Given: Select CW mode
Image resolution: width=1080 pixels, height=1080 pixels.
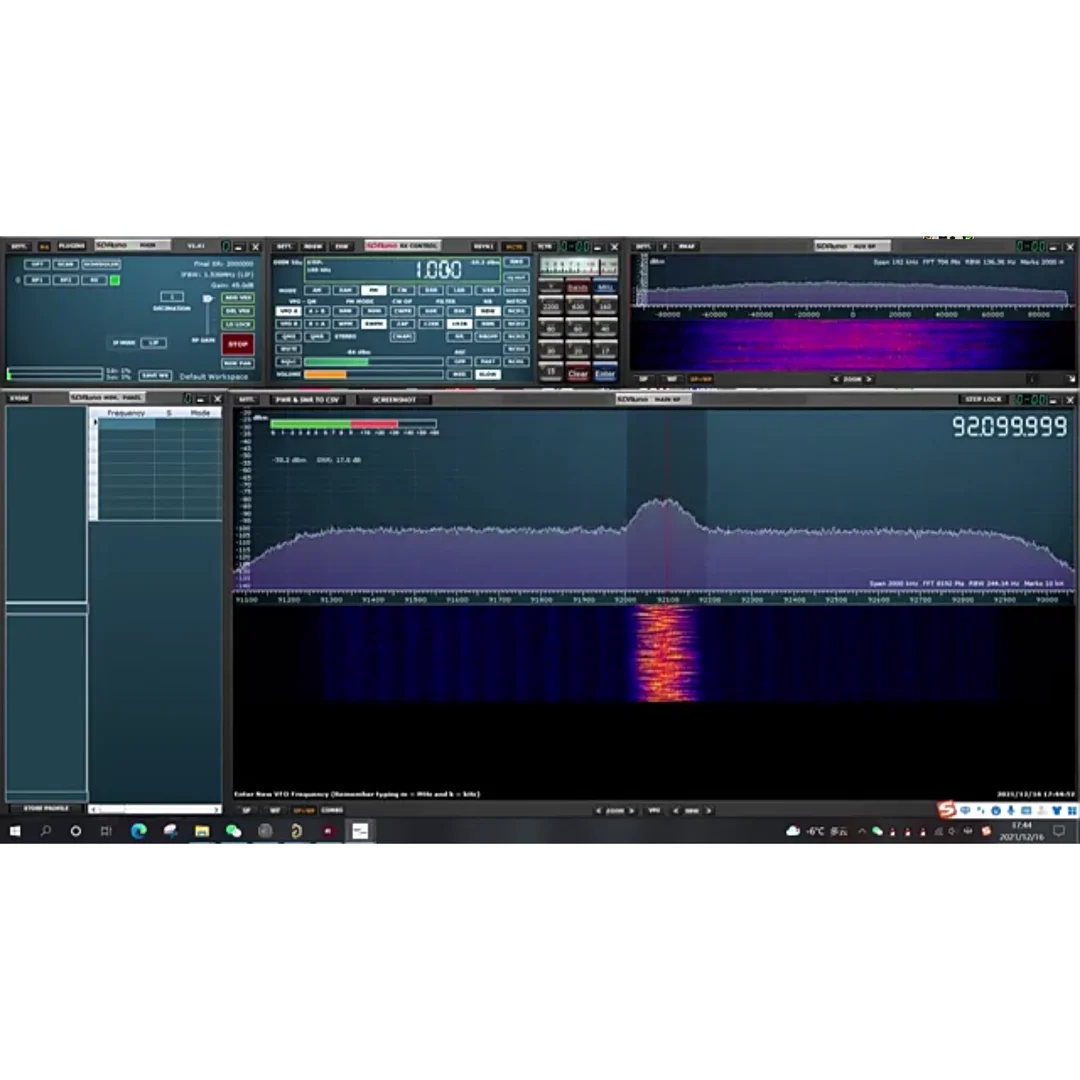Looking at the screenshot, I should [402, 290].
